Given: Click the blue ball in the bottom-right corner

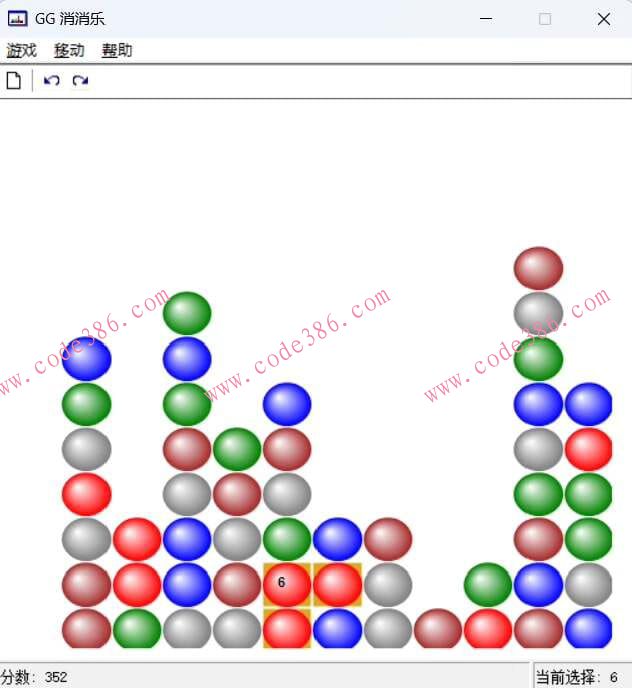Looking at the screenshot, I should pyautogui.click(x=589, y=629).
